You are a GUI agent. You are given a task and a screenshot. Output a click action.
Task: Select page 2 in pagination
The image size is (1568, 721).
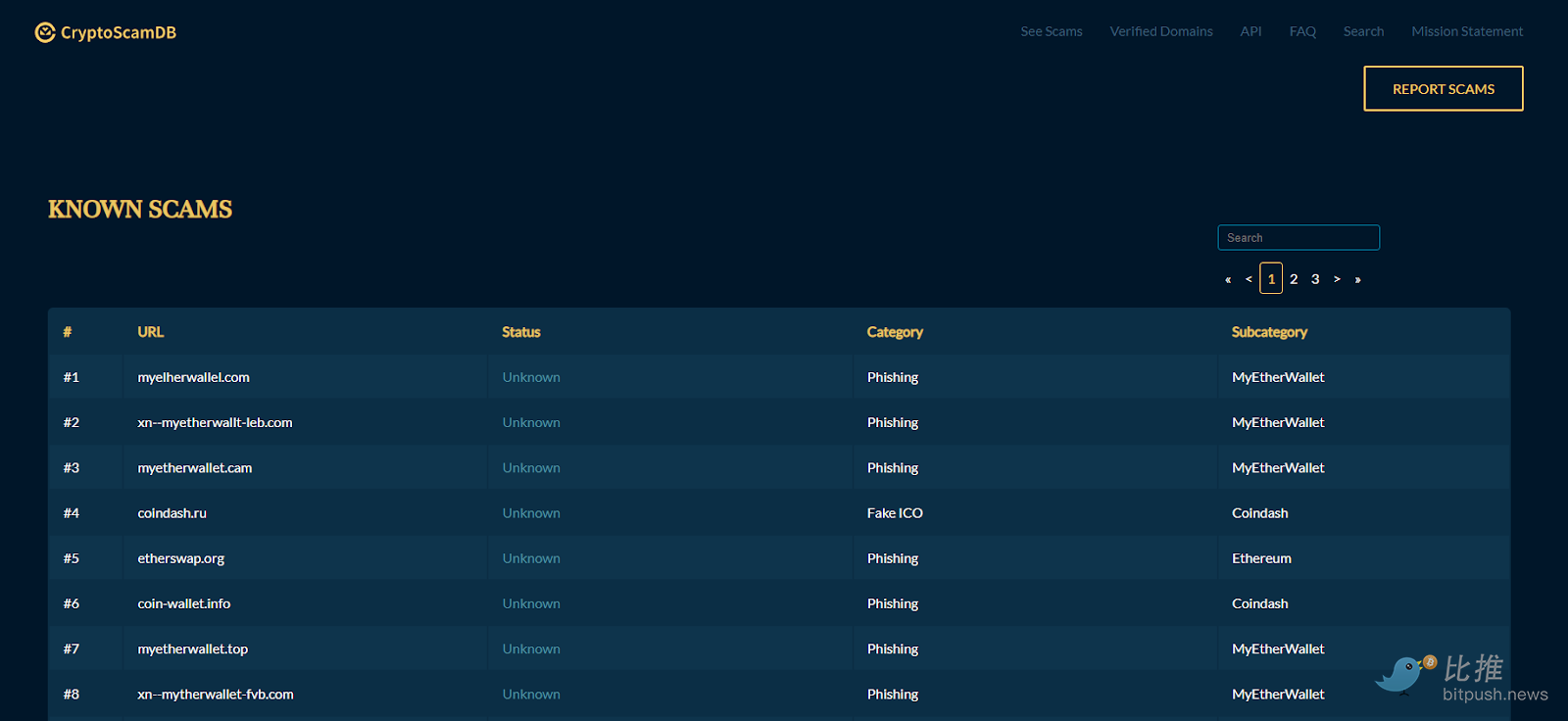click(x=1294, y=279)
